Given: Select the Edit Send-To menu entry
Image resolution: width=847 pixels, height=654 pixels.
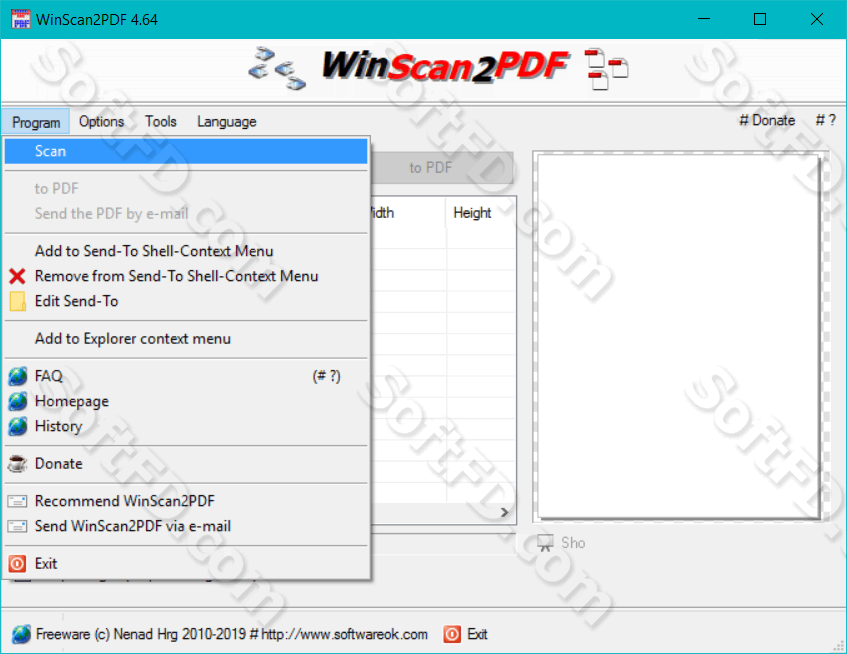Looking at the screenshot, I should tap(186, 301).
